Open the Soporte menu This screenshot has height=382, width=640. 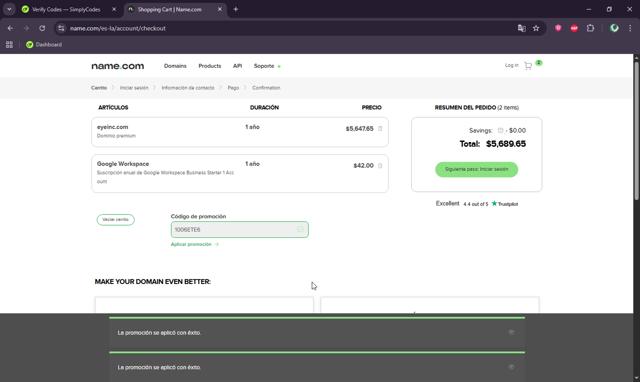click(264, 66)
